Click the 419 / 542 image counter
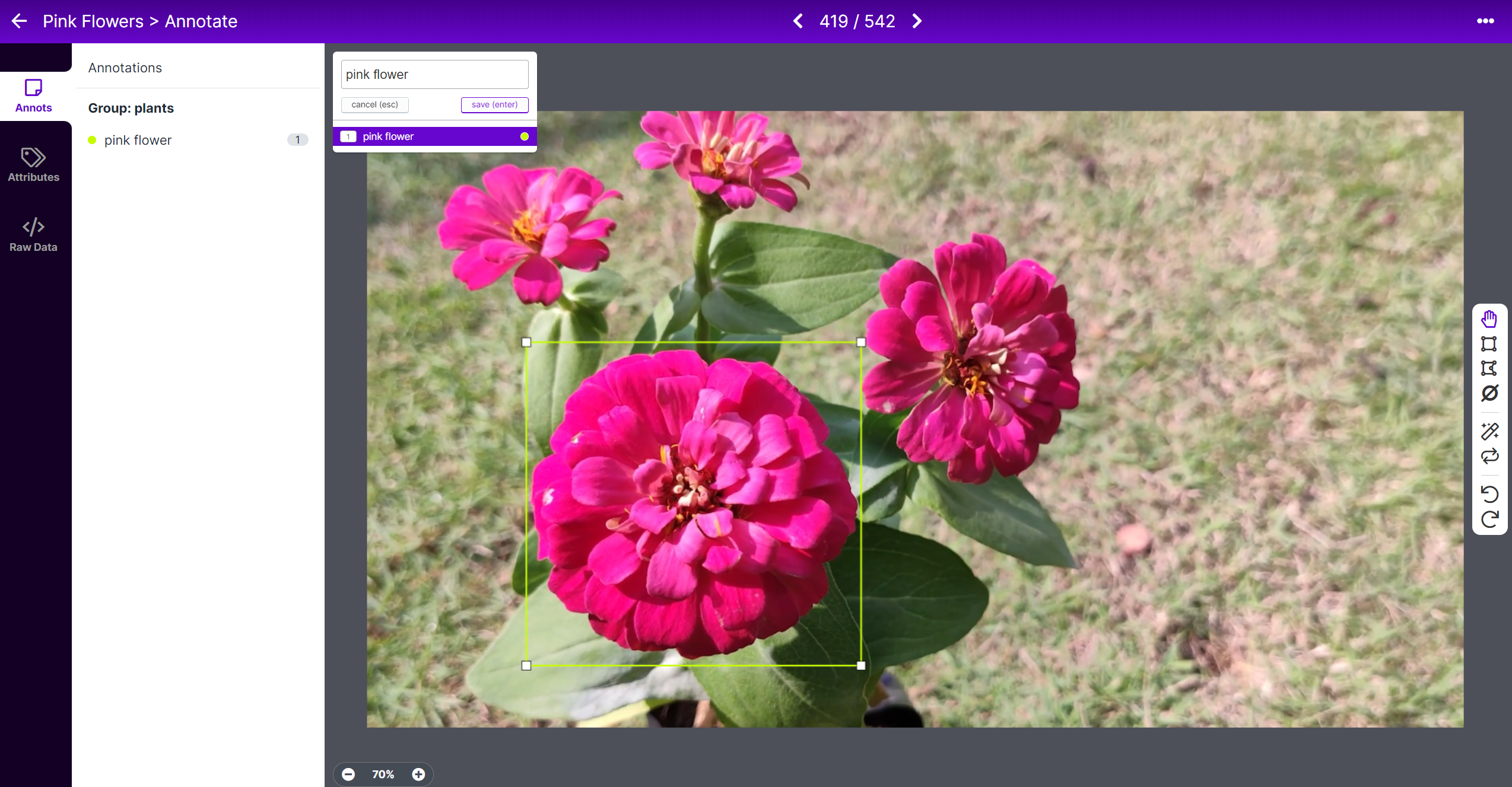 tap(857, 21)
